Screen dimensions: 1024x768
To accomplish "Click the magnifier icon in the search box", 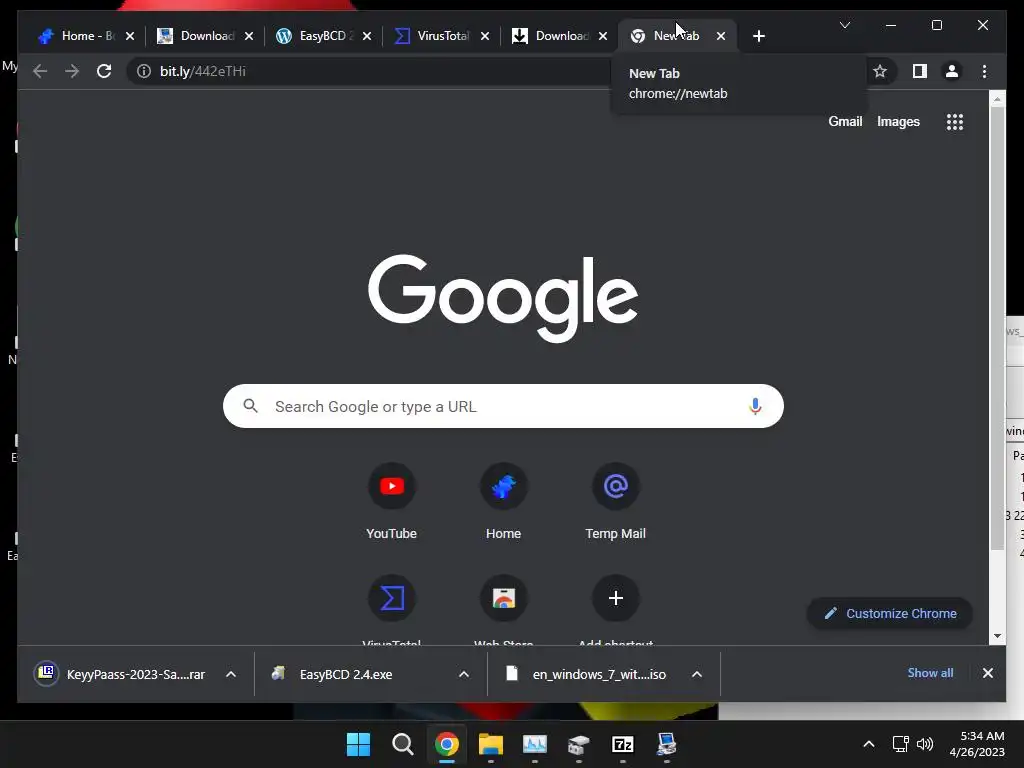I will [x=250, y=406].
